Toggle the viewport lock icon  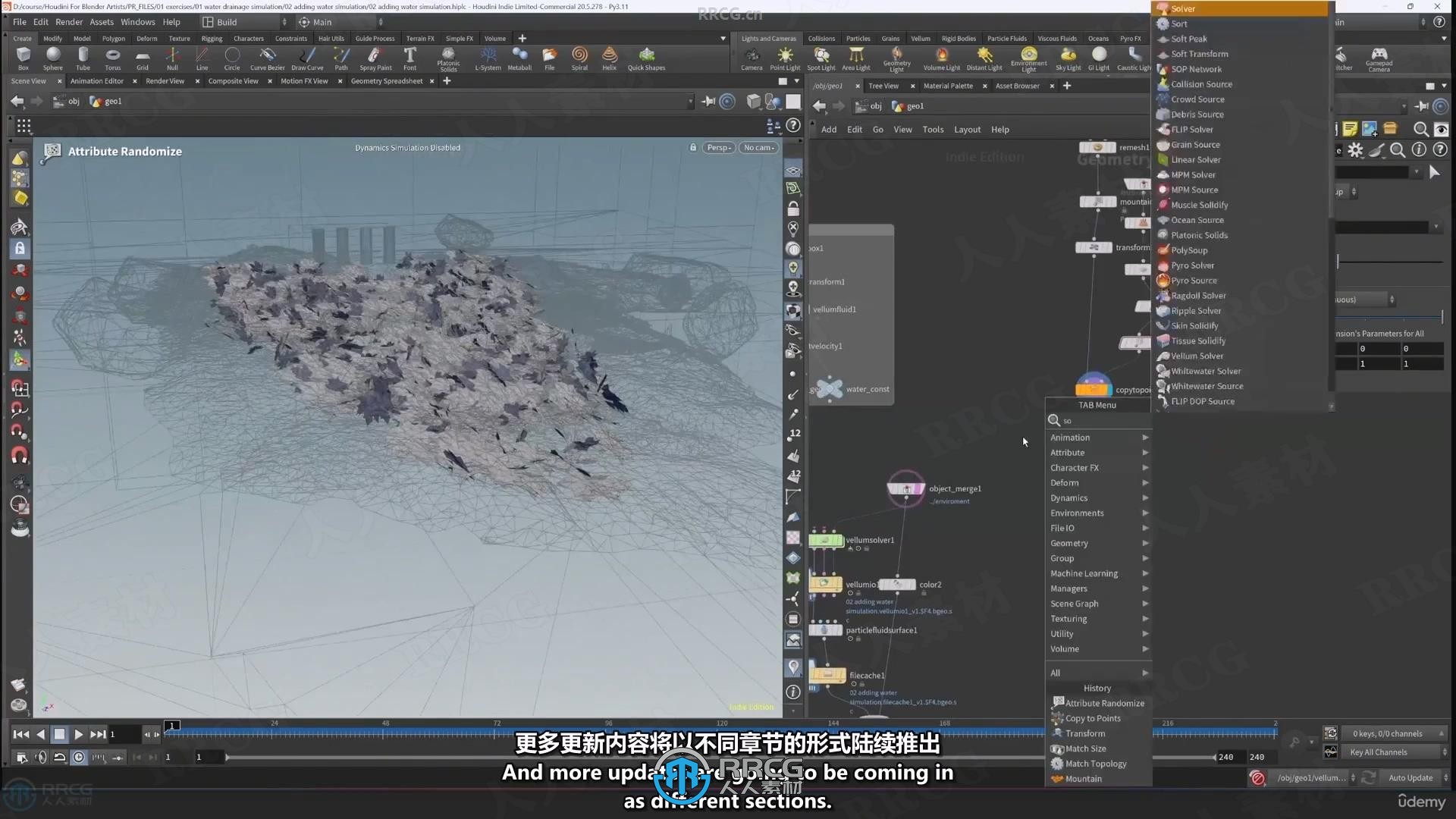point(692,148)
